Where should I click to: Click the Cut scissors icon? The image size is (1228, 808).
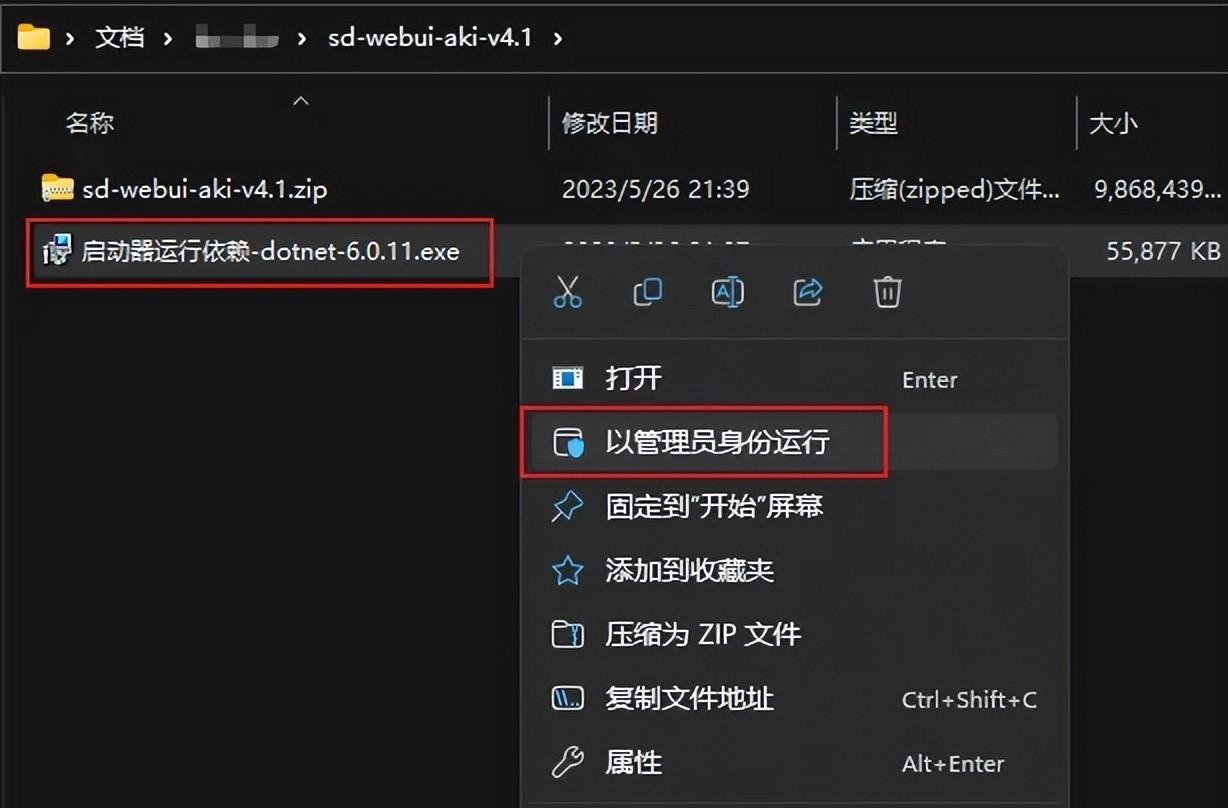coord(567,291)
